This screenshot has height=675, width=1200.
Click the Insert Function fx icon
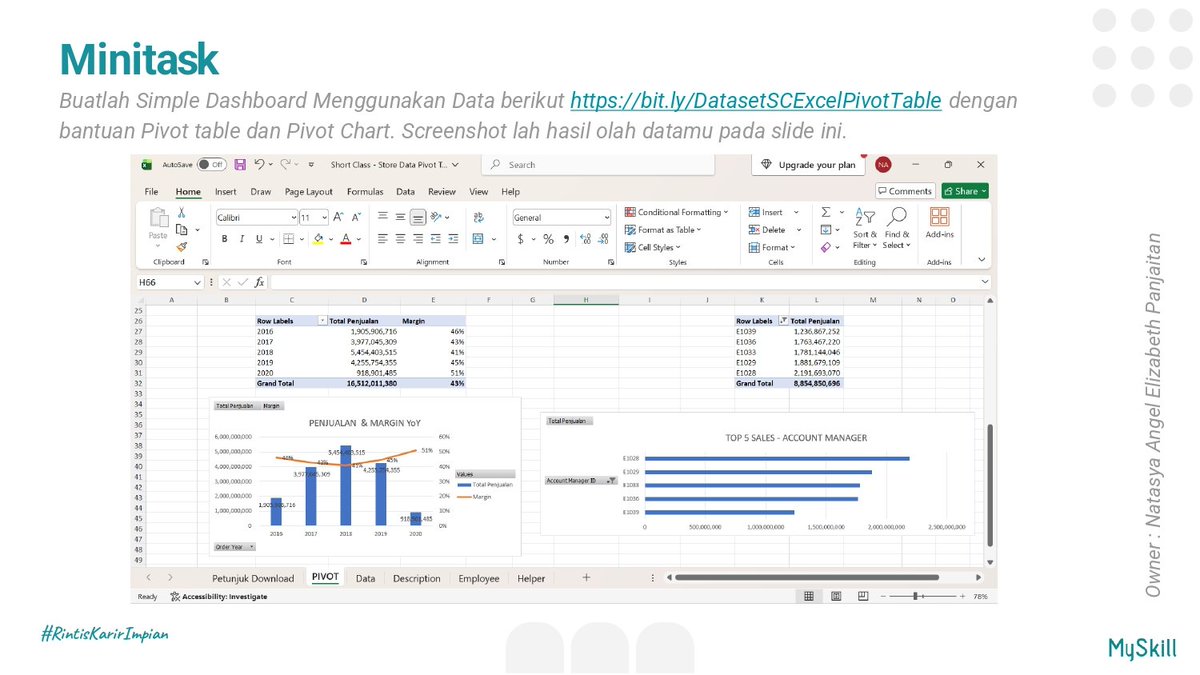(x=259, y=283)
